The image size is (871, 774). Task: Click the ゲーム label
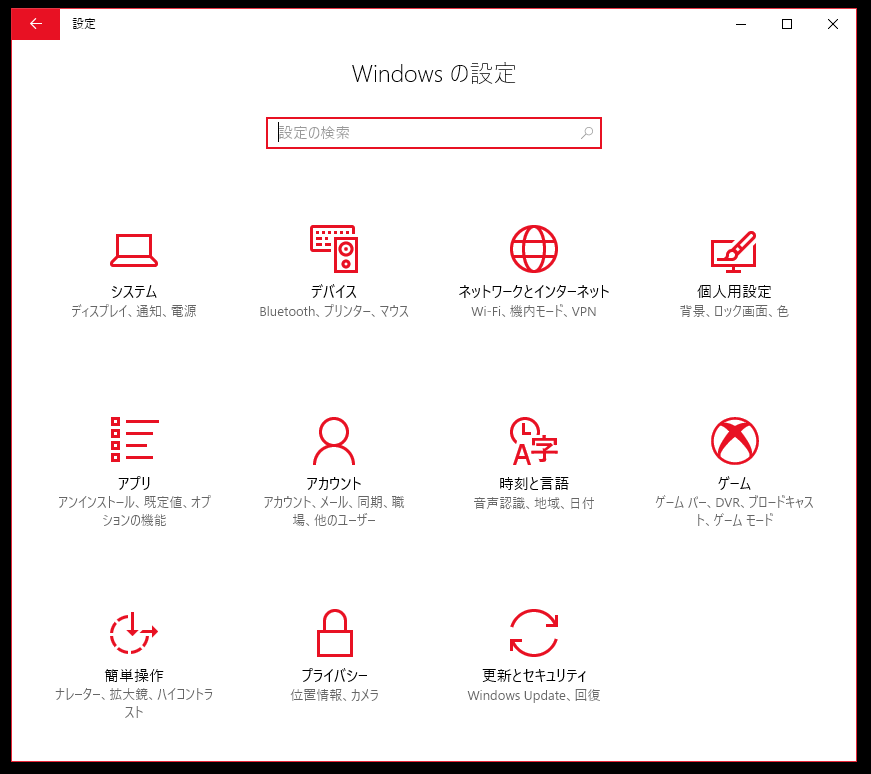coord(734,483)
